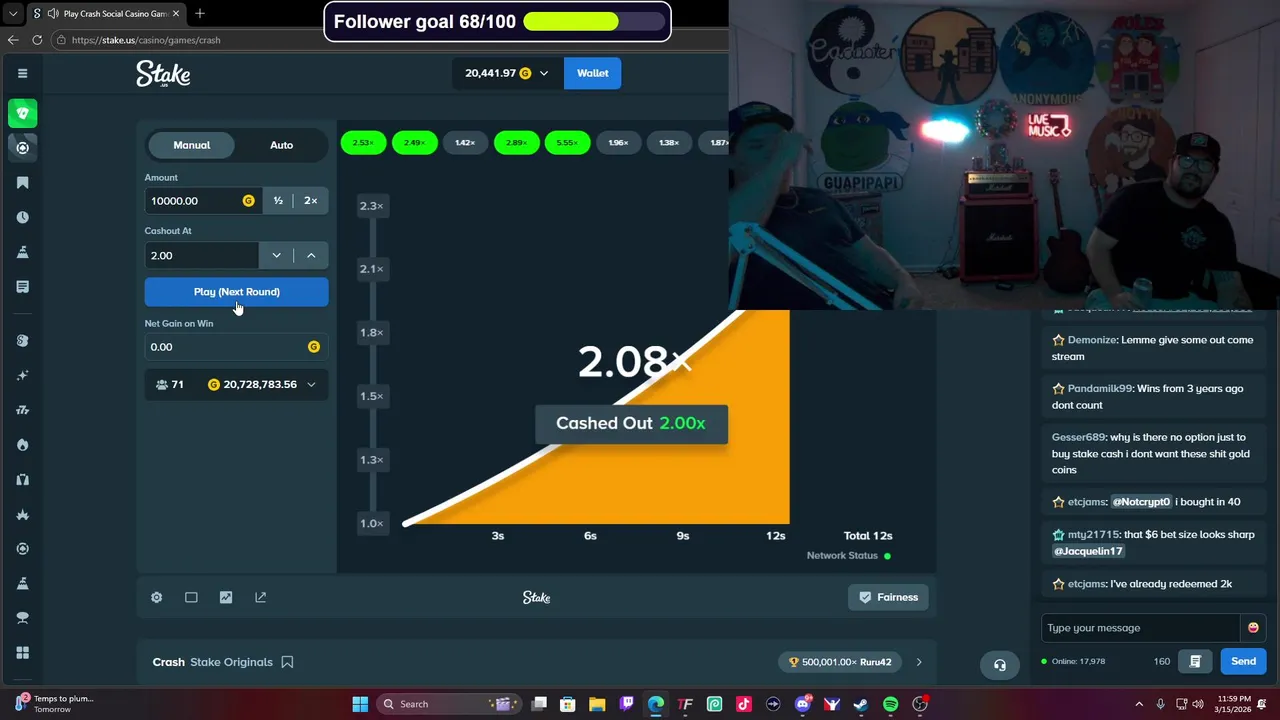Halve the bet amount with ½
Image resolution: width=1280 pixels, height=720 pixels.
pyautogui.click(x=278, y=201)
